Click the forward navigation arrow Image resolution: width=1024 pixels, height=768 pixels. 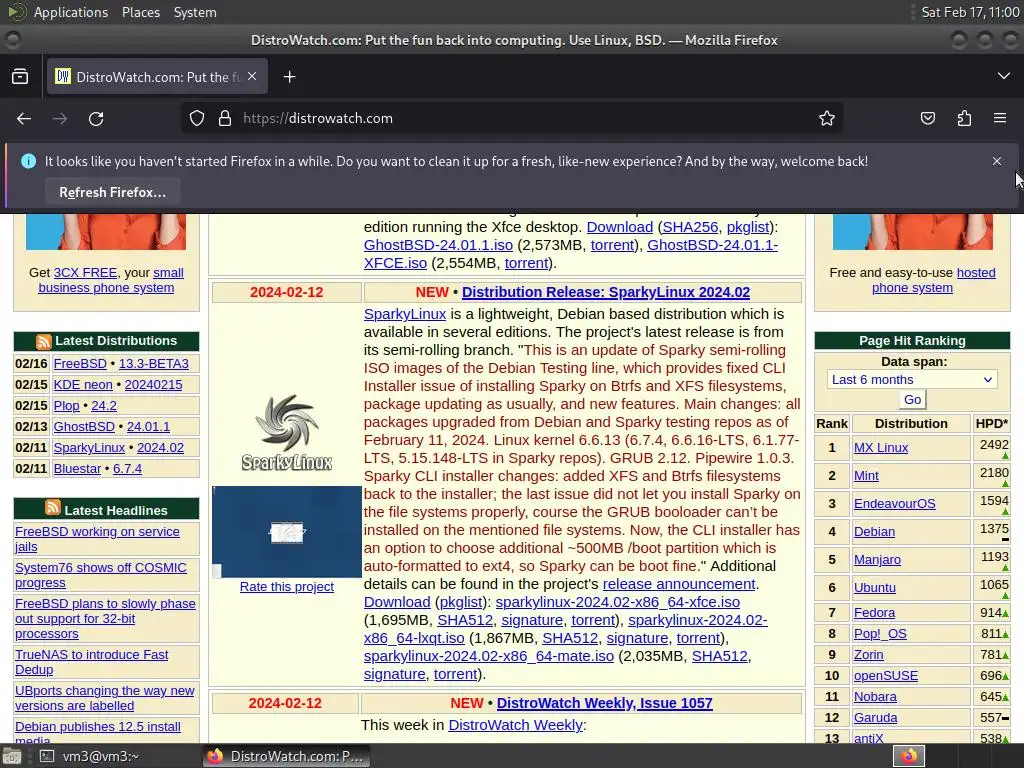pyautogui.click(x=60, y=119)
